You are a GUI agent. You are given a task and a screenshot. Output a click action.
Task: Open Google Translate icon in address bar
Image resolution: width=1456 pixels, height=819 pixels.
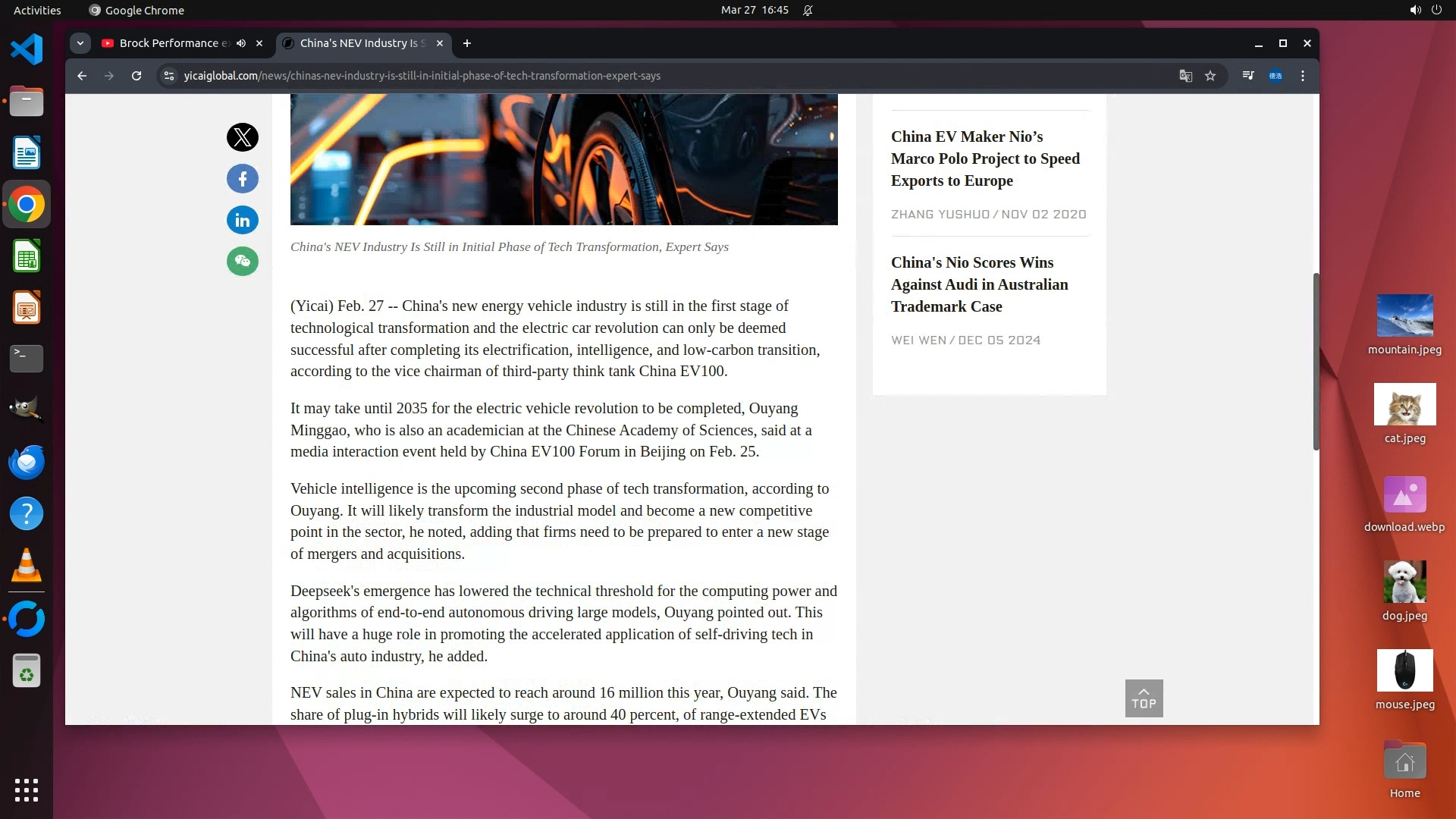click(1185, 76)
